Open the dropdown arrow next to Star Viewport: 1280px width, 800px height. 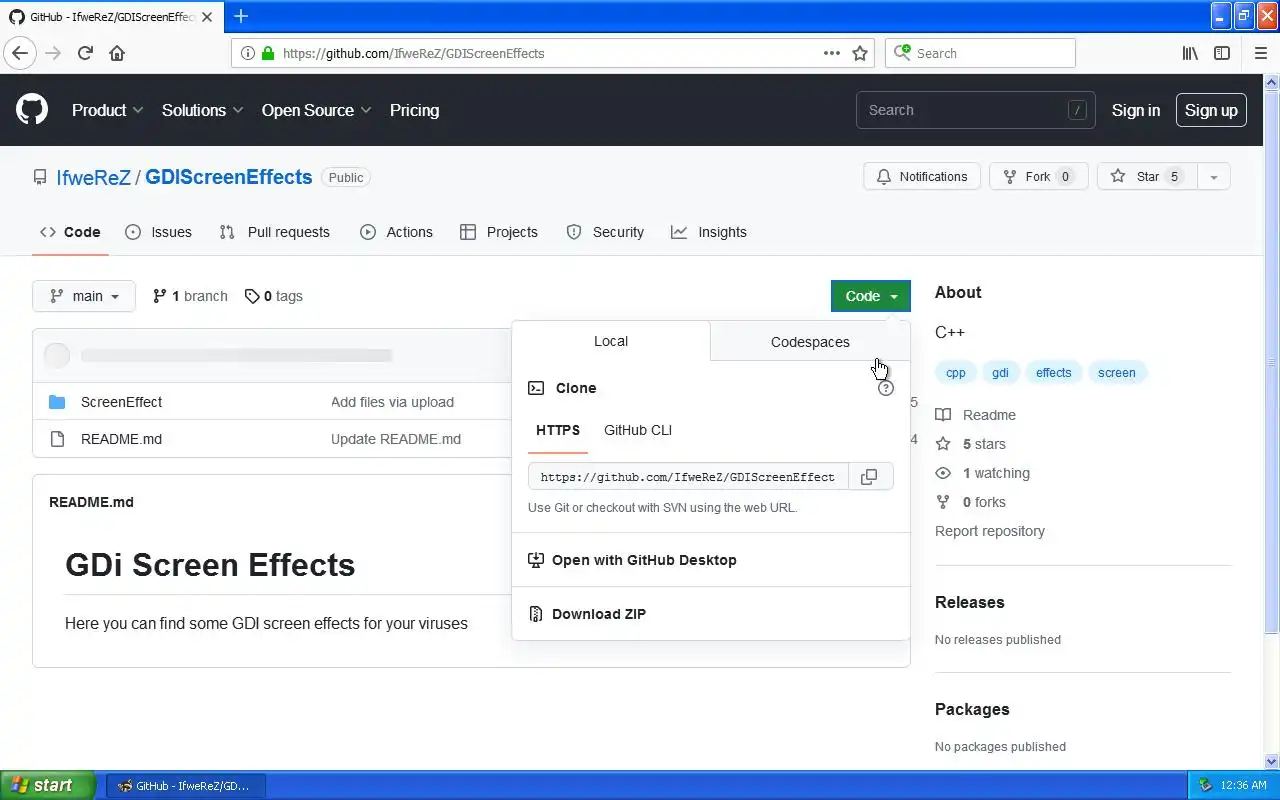[x=1213, y=177]
